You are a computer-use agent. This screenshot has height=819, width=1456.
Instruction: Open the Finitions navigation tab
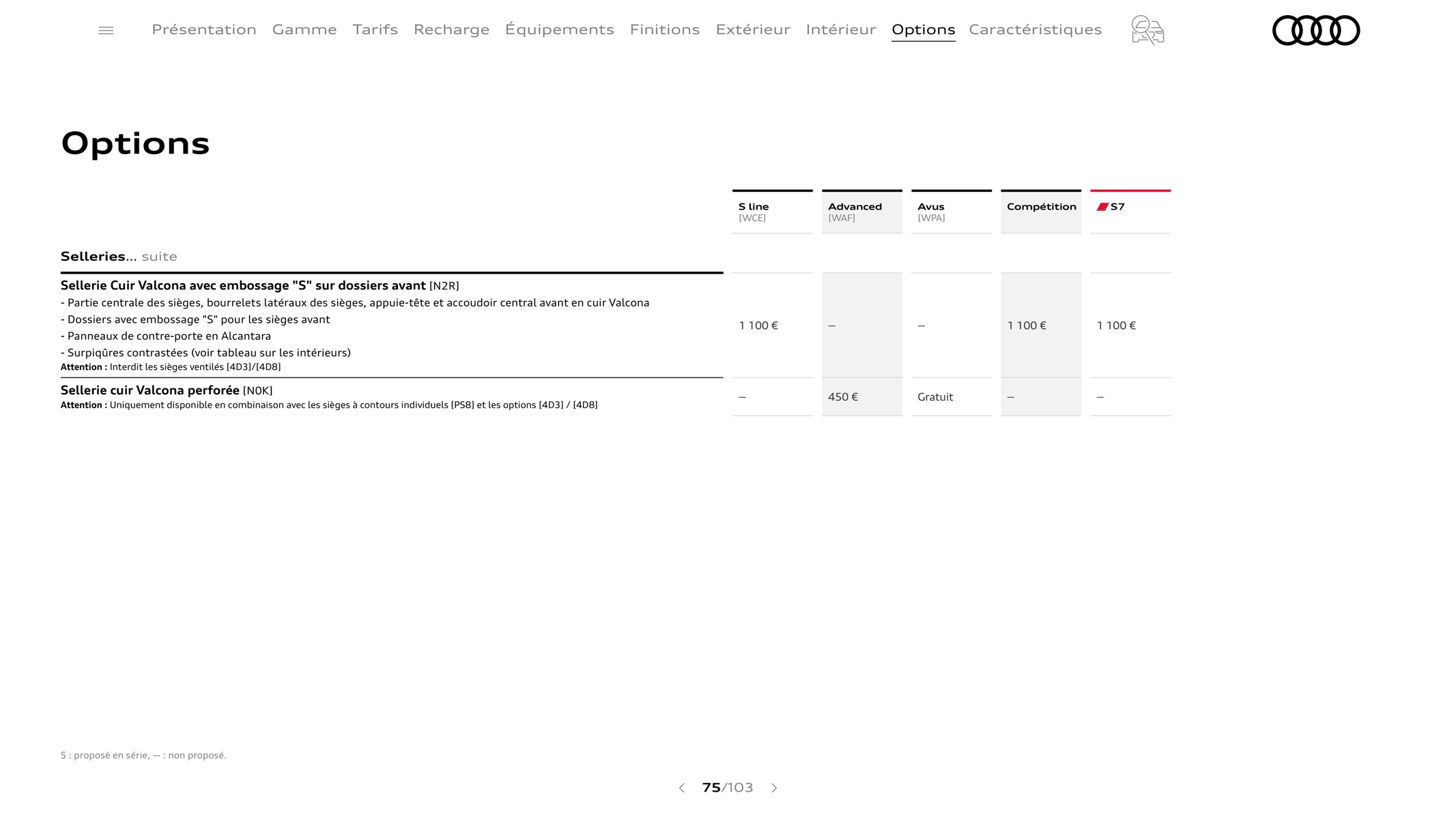[664, 28]
